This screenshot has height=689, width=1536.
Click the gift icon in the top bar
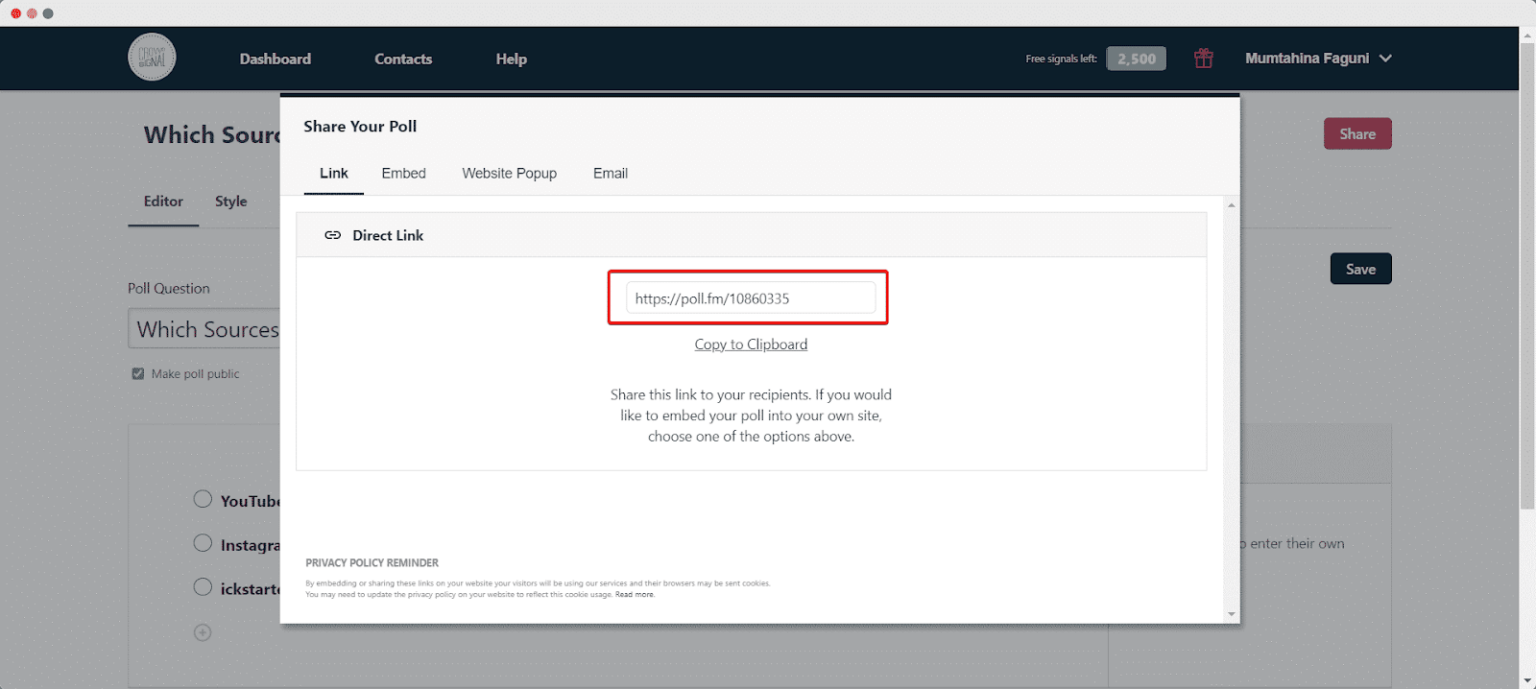[1203, 58]
